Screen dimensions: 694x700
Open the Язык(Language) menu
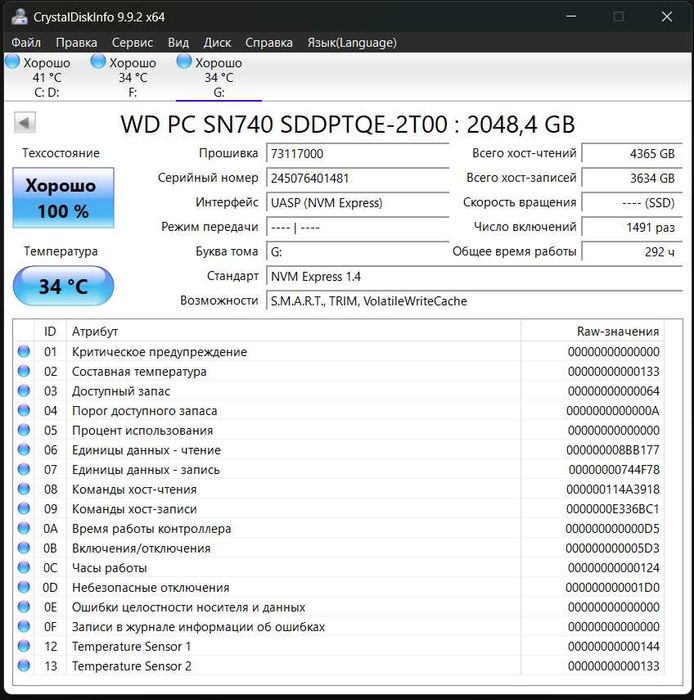(x=352, y=42)
